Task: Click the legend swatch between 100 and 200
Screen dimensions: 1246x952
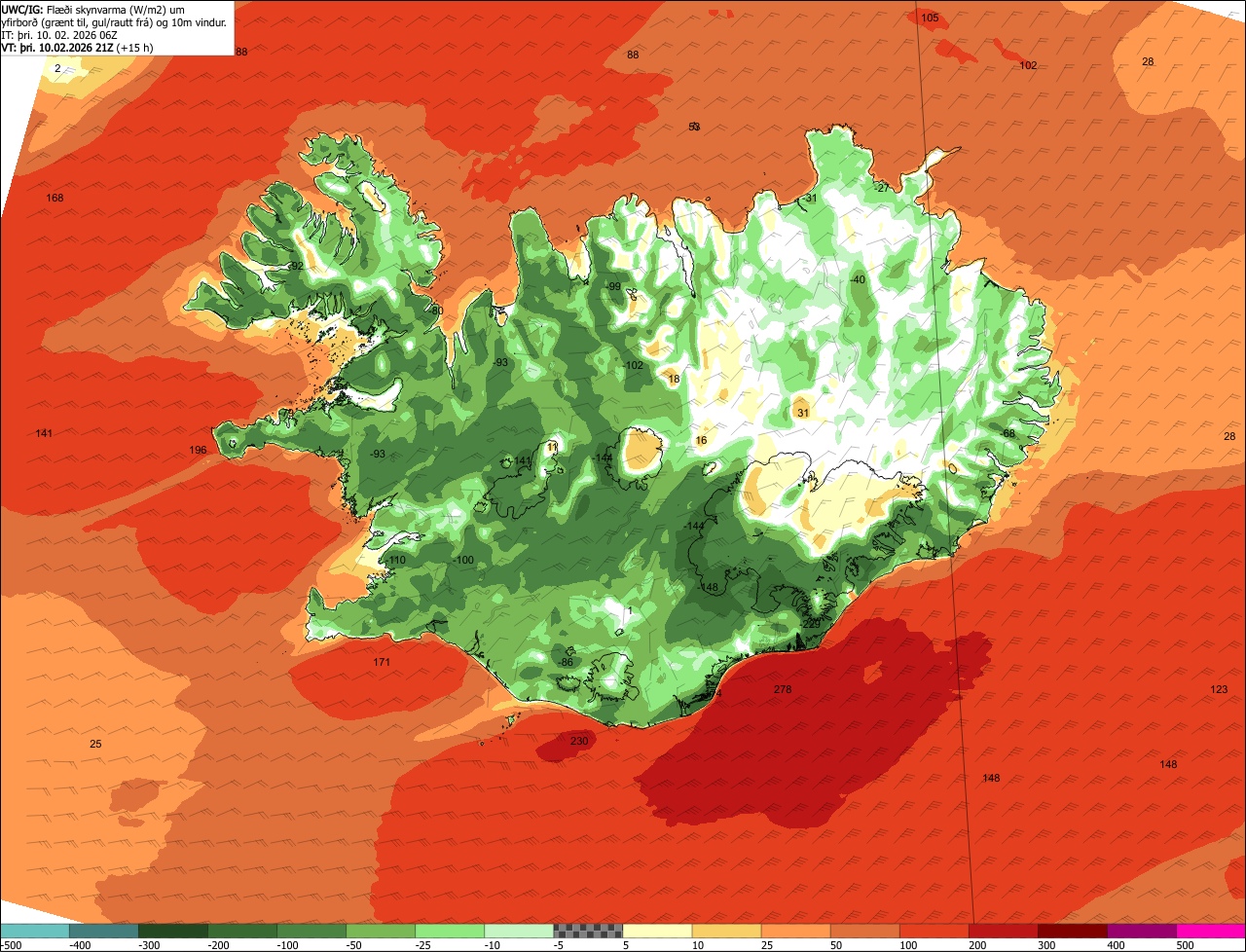Action: [934, 931]
